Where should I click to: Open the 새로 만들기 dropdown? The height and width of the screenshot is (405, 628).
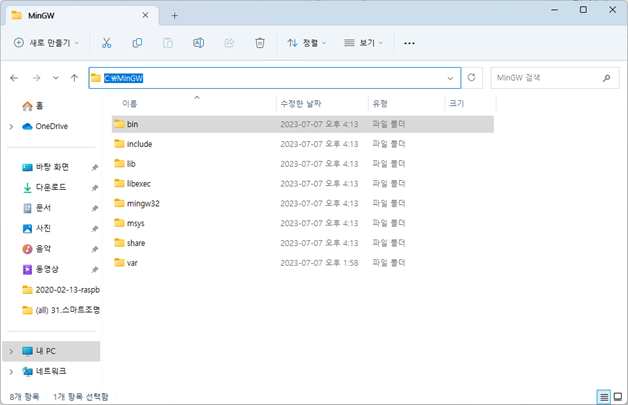46,43
